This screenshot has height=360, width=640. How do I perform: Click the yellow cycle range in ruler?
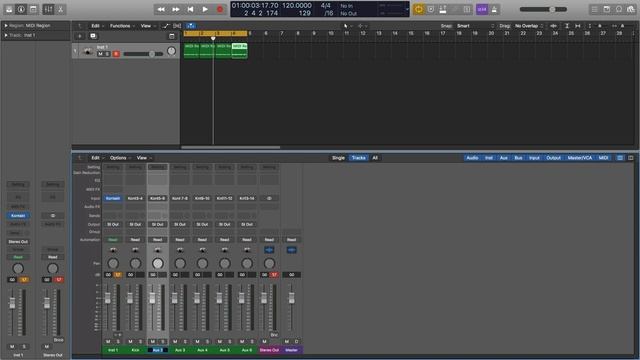click(215, 33)
